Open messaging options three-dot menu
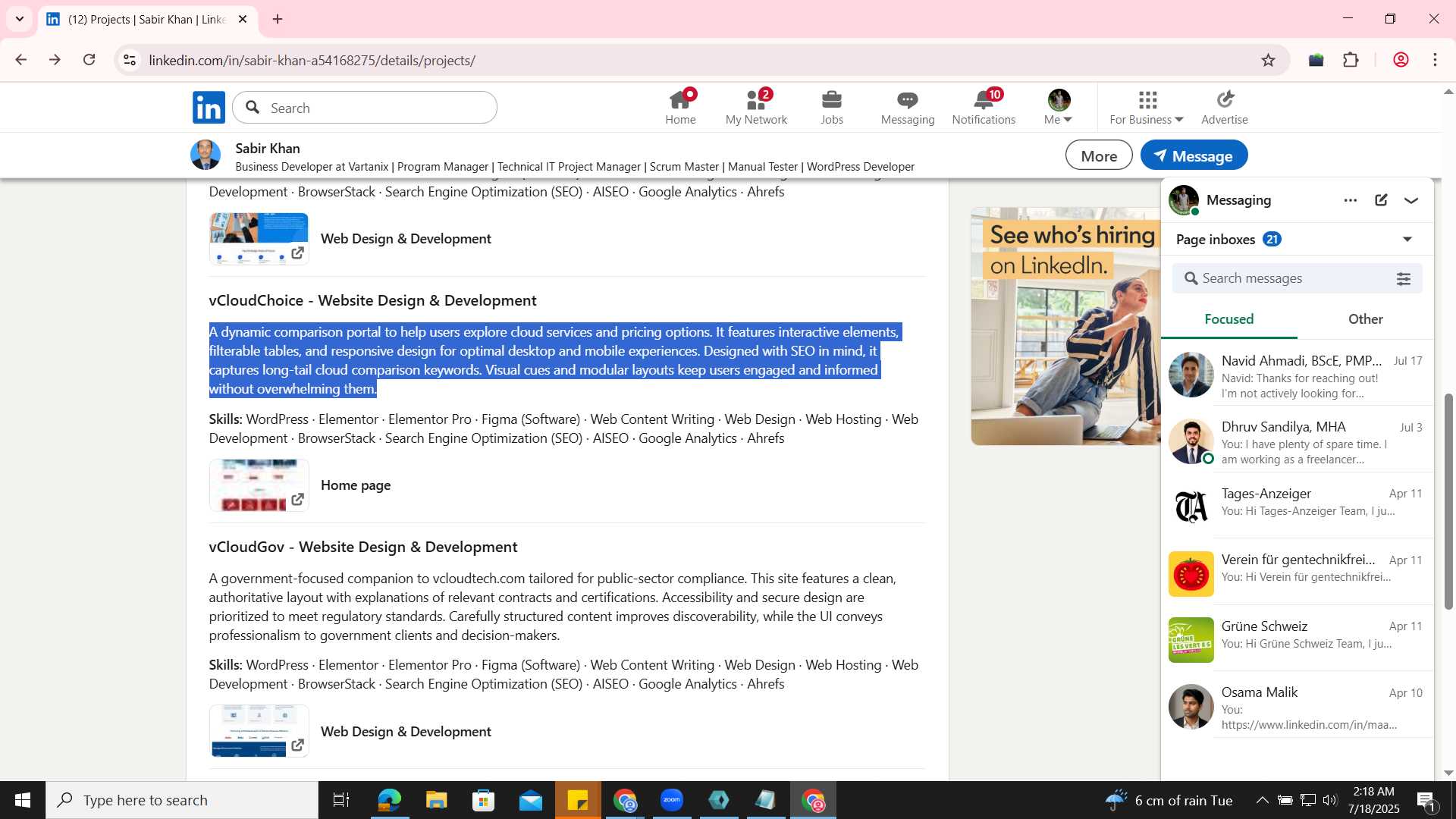The height and width of the screenshot is (819, 1456). pos(1351,200)
